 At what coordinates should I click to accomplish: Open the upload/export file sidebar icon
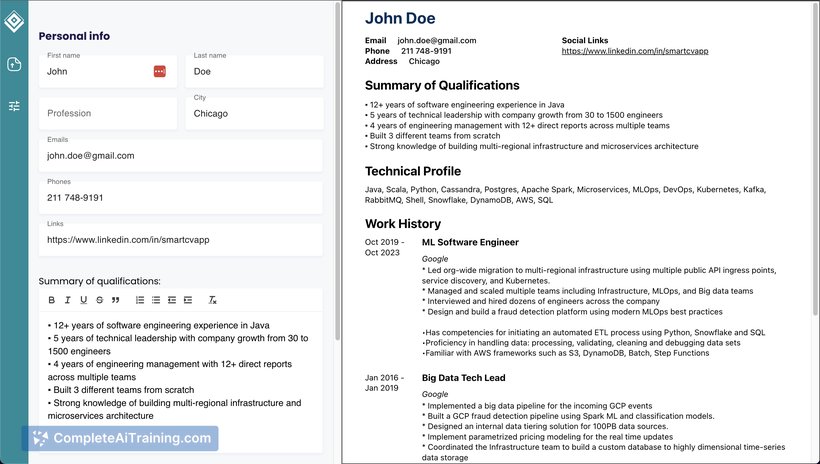point(14,64)
